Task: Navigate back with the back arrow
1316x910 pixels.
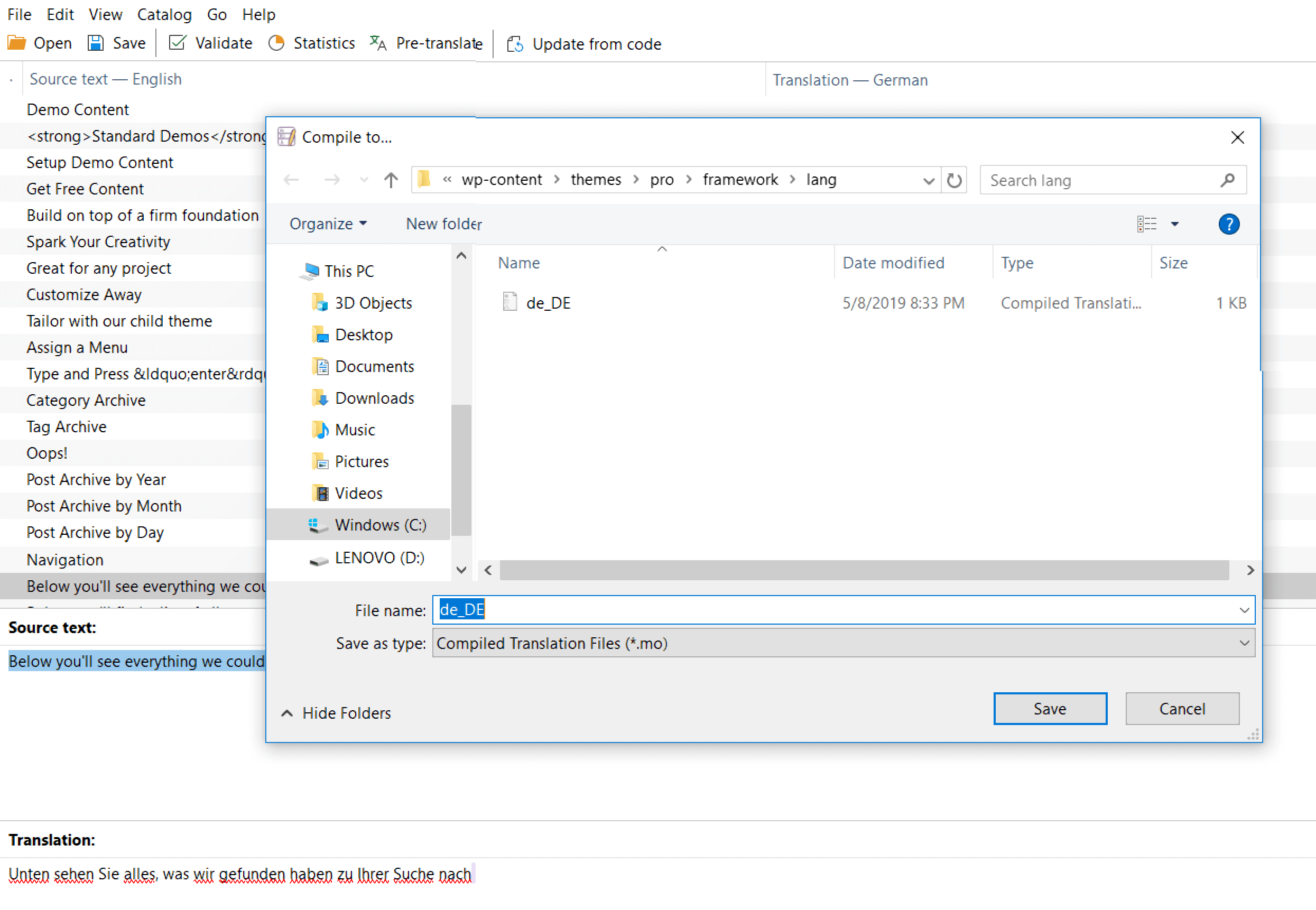Action: pyautogui.click(x=291, y=180)
